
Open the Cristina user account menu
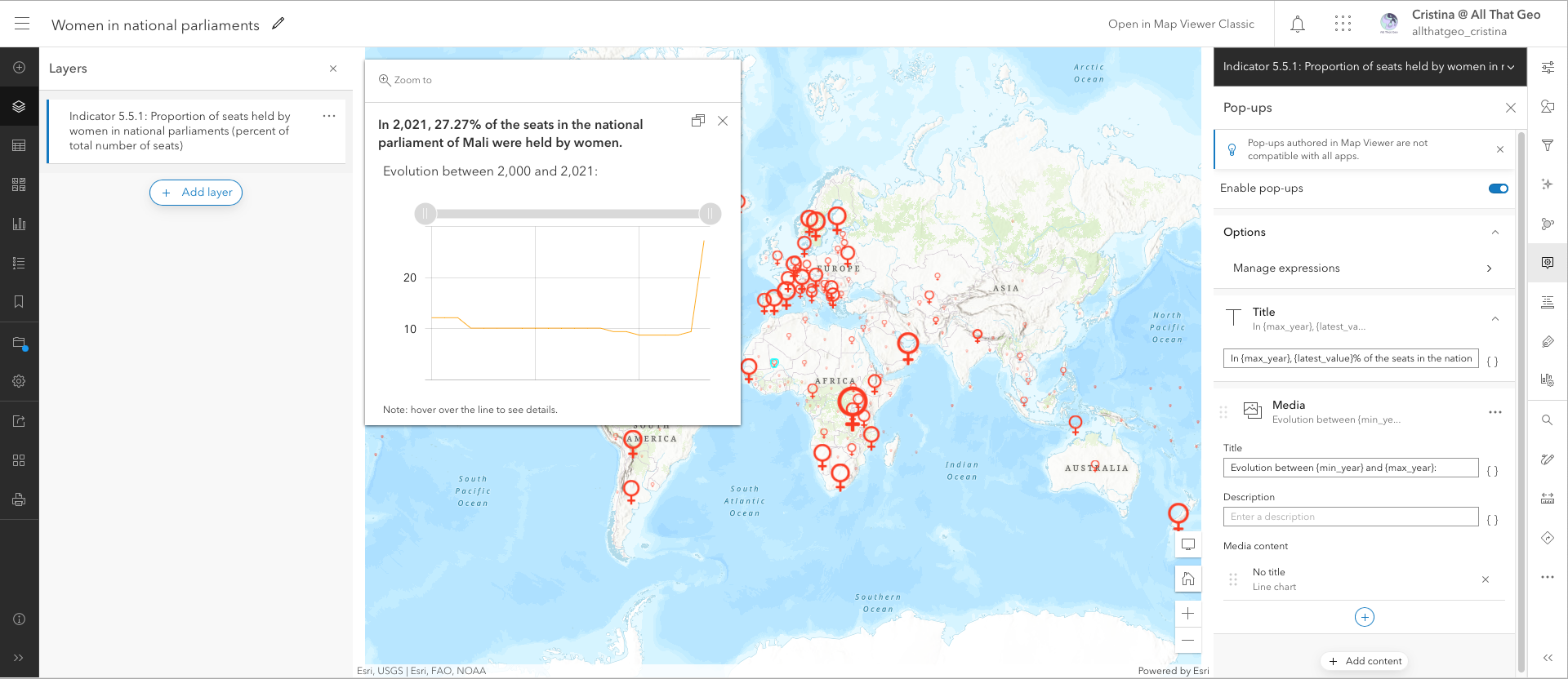[1460, 23]
